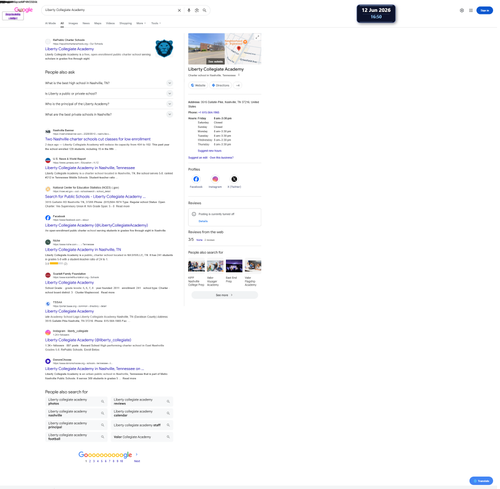Click the Niche result favicon
This screenshot has width=500, height=489.
(48, 242)
